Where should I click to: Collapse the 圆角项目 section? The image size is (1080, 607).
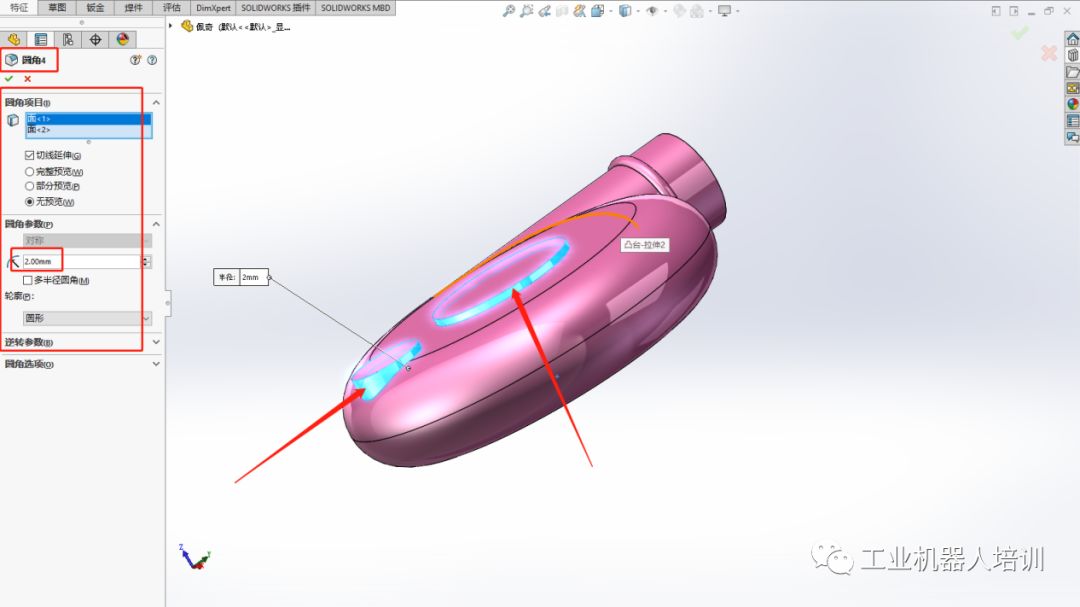pos(156,103)
